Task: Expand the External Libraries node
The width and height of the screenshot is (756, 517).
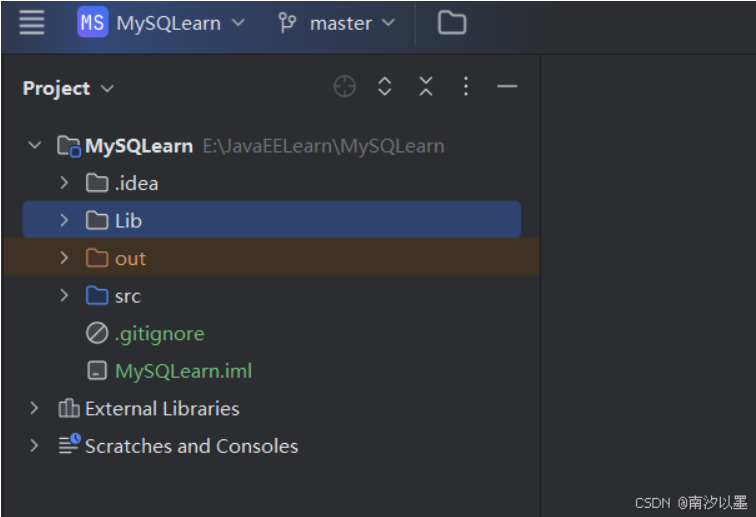Action: coord(35,408)
